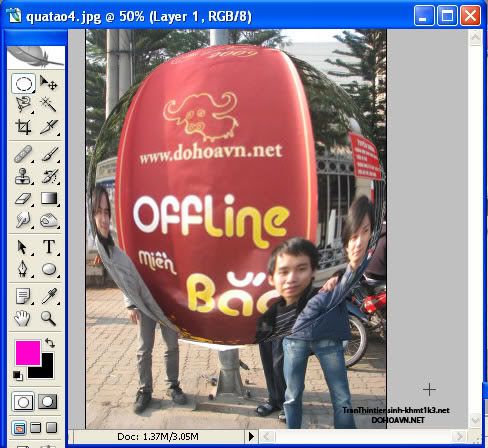Select the Path Selection arrow tool

tap(22, 247)
